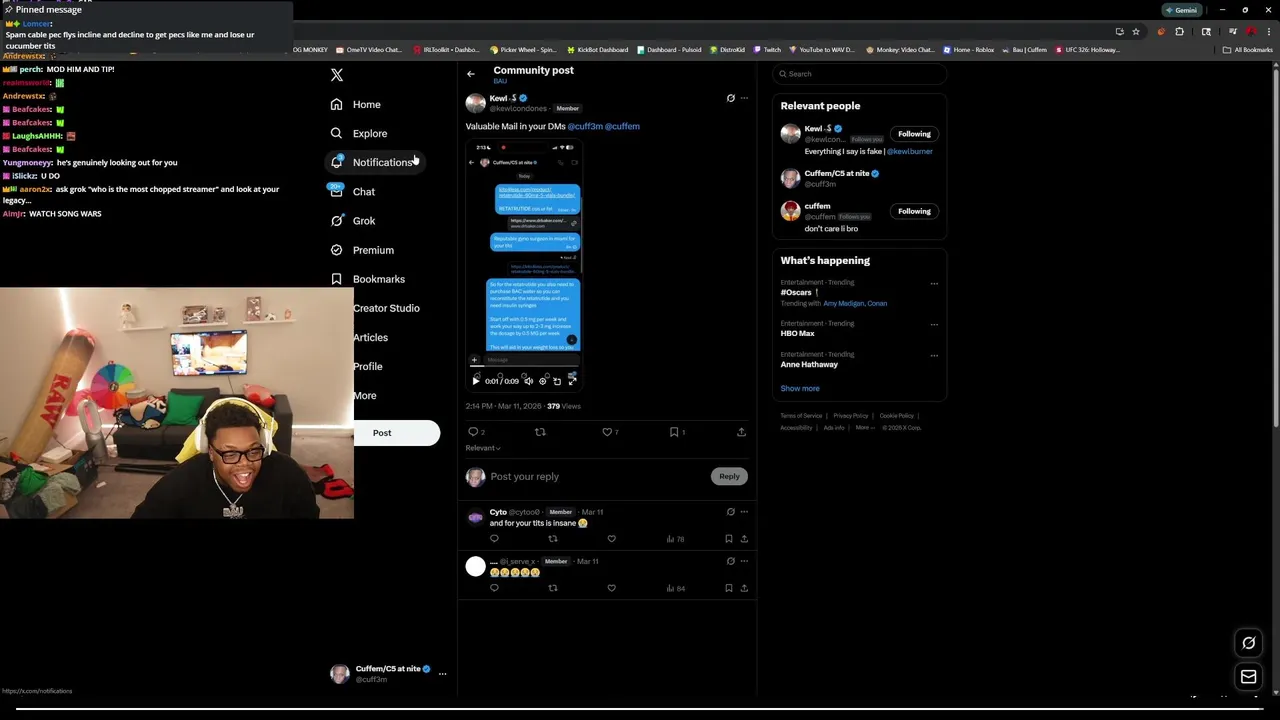Open options for the #Oscars trend
Screen dimensions: 1280x720
pos(934,284)
